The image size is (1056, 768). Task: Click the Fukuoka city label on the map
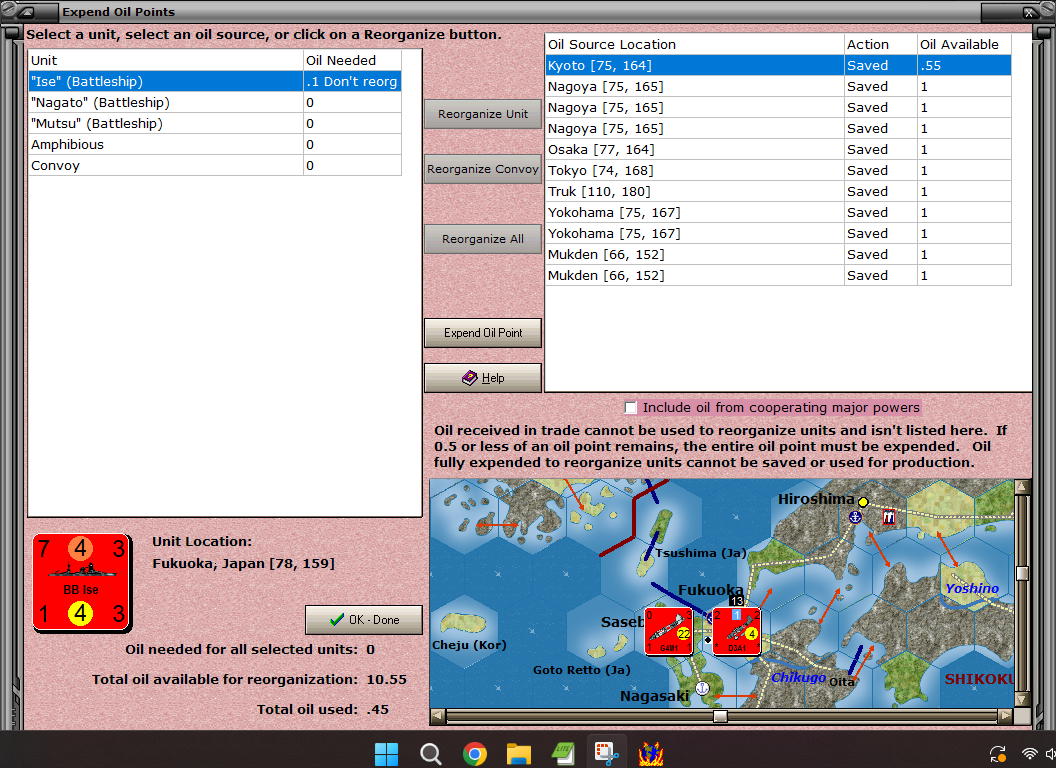click(711, 590)
